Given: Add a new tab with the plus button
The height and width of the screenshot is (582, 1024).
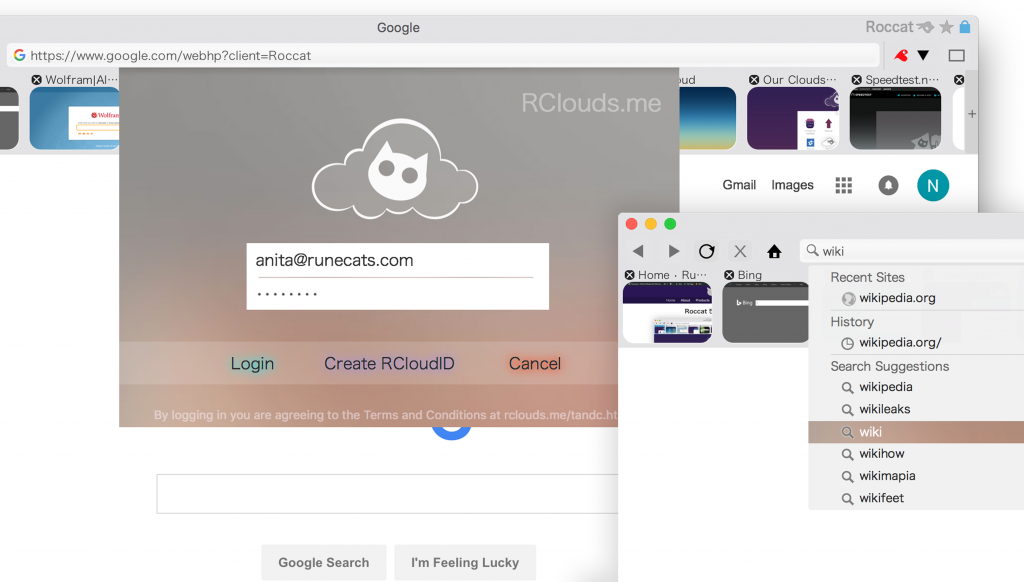Looking at the screenshot, I should (972, 114).
